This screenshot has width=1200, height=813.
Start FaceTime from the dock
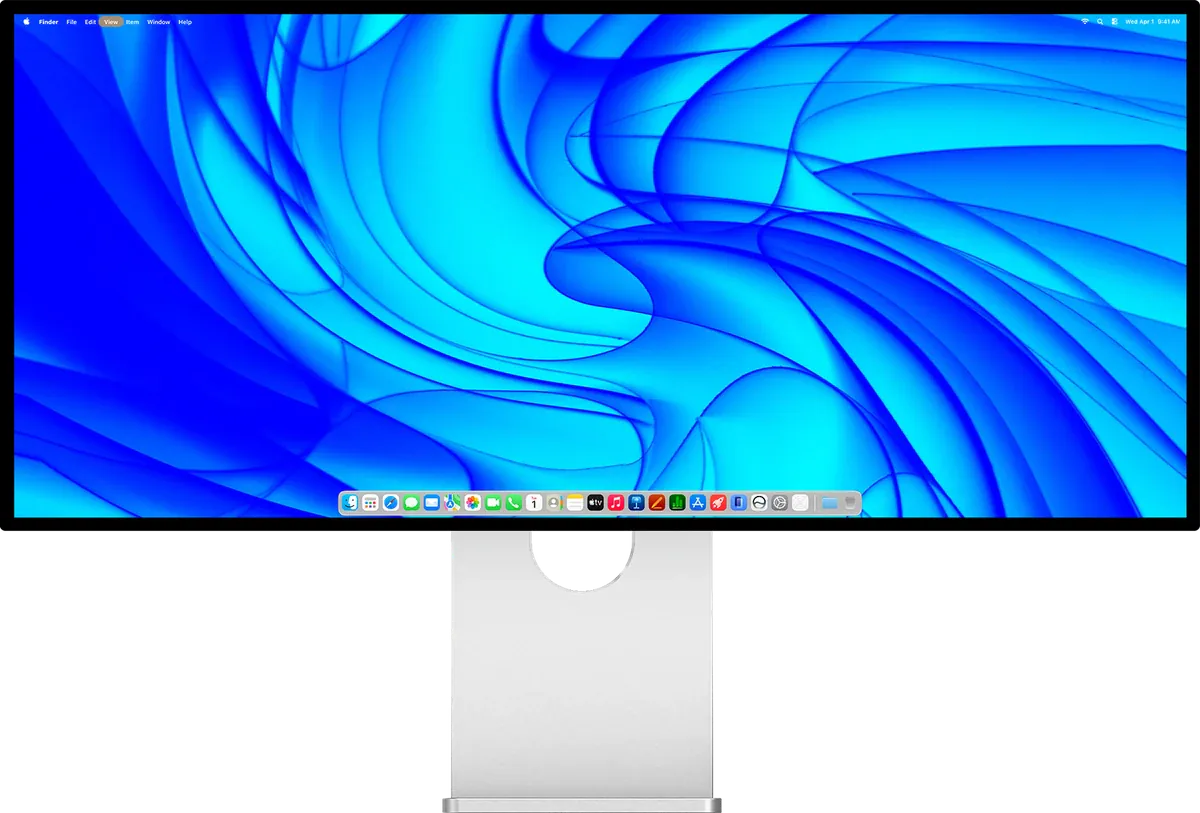(493, 503)
